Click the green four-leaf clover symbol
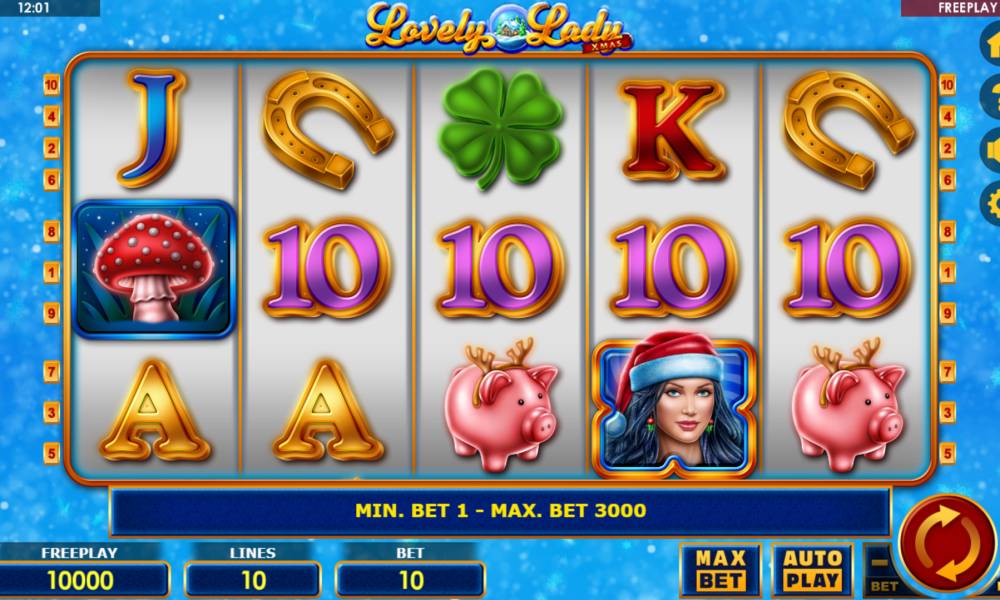Screen dimensions: 1000x600 click(x=501, y=128)
